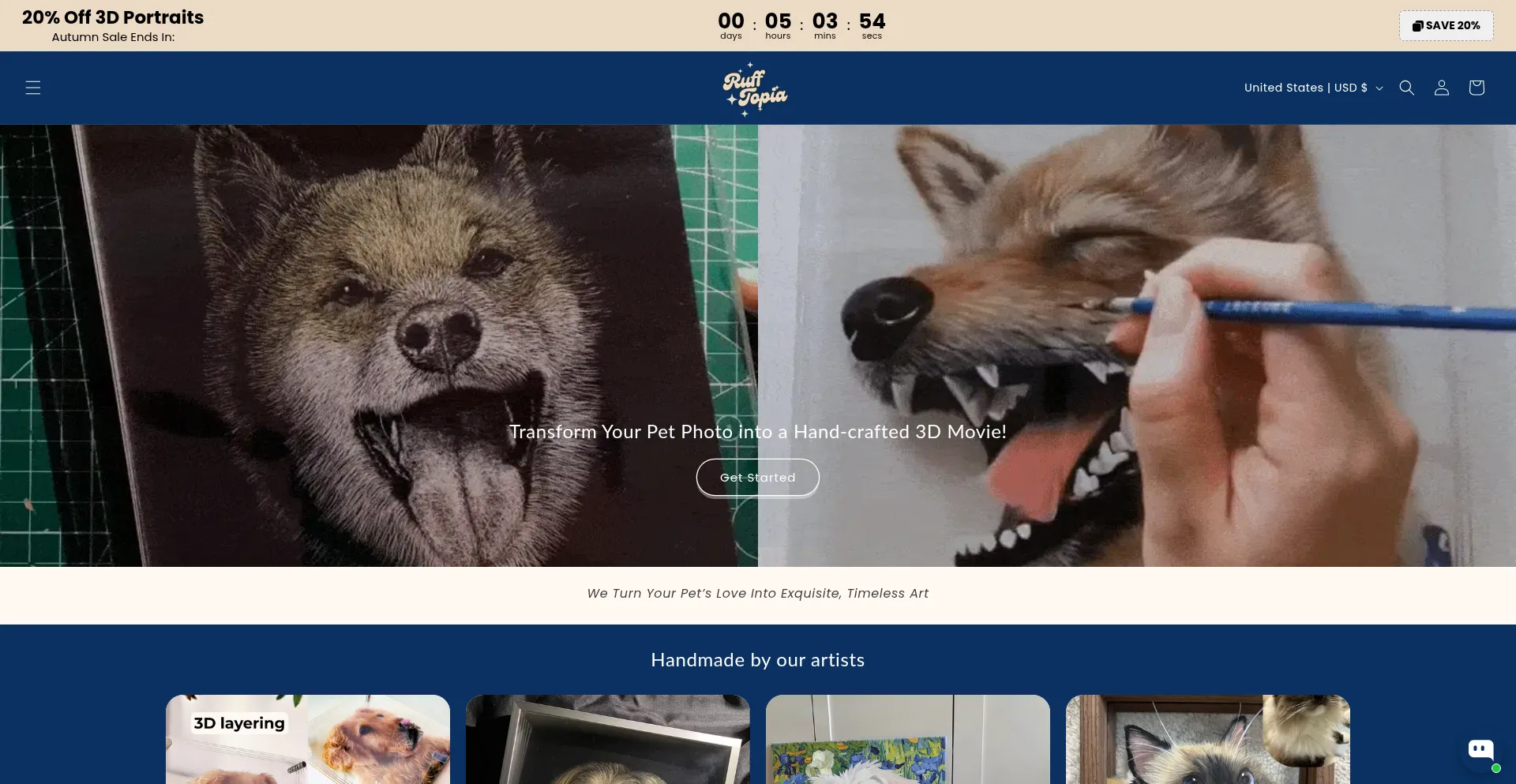Click the 20% Off 3D Portraits heading

tap(113, 17)
